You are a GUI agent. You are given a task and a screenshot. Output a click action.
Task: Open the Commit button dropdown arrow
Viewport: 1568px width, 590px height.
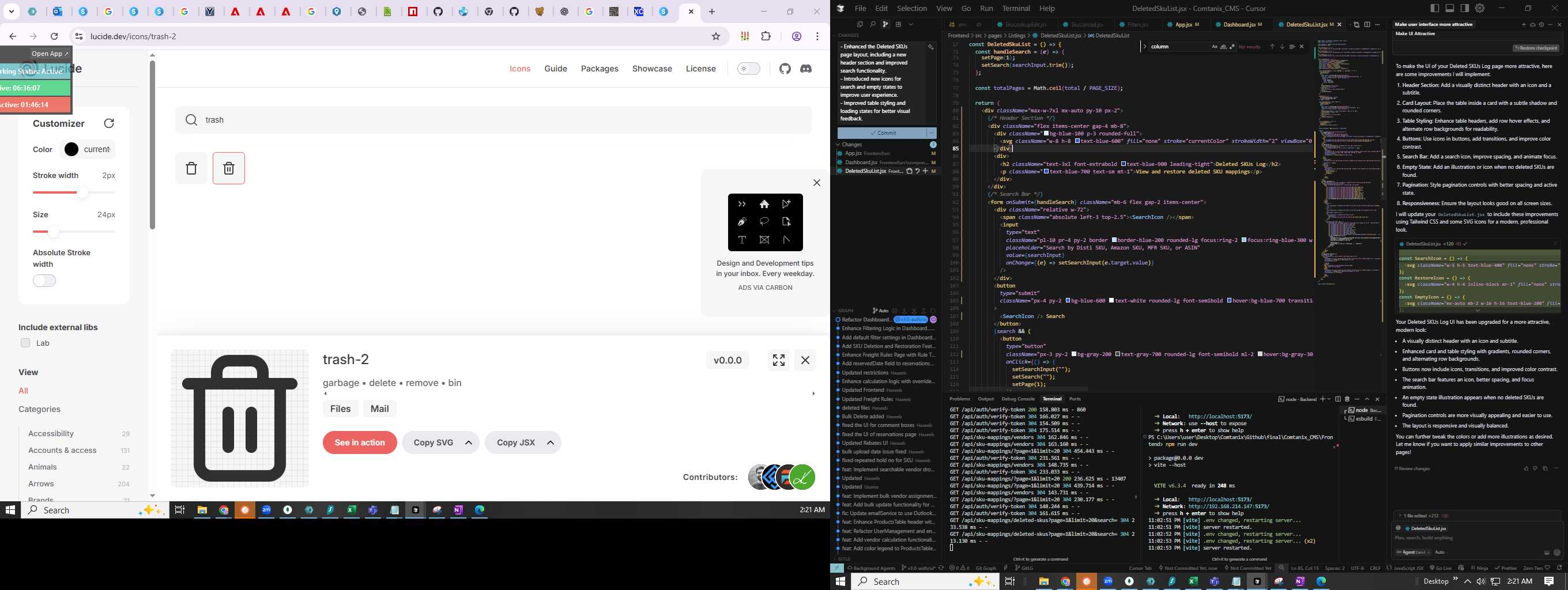pos(932,133)
